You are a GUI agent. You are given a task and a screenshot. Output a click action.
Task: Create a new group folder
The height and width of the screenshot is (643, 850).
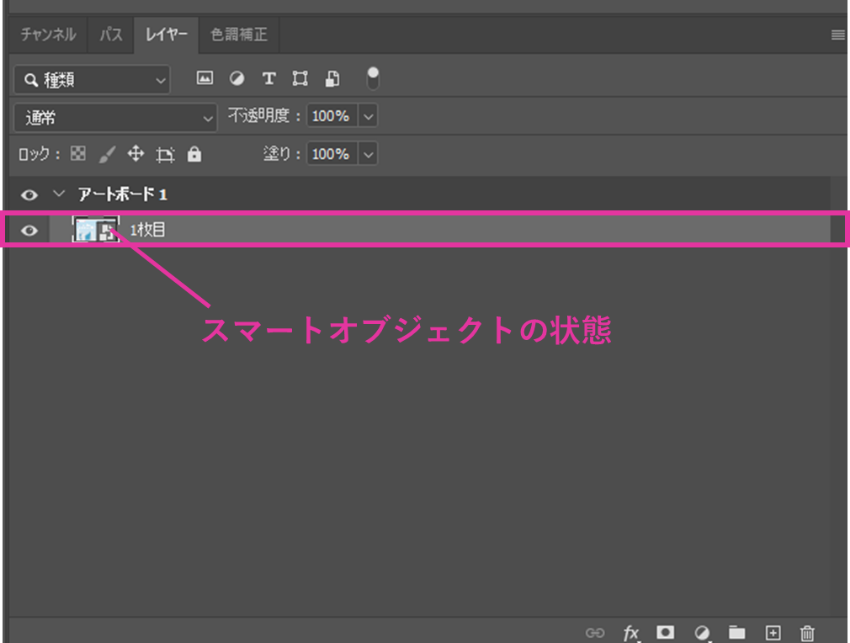pyautogui.click(x=737, y=632)
